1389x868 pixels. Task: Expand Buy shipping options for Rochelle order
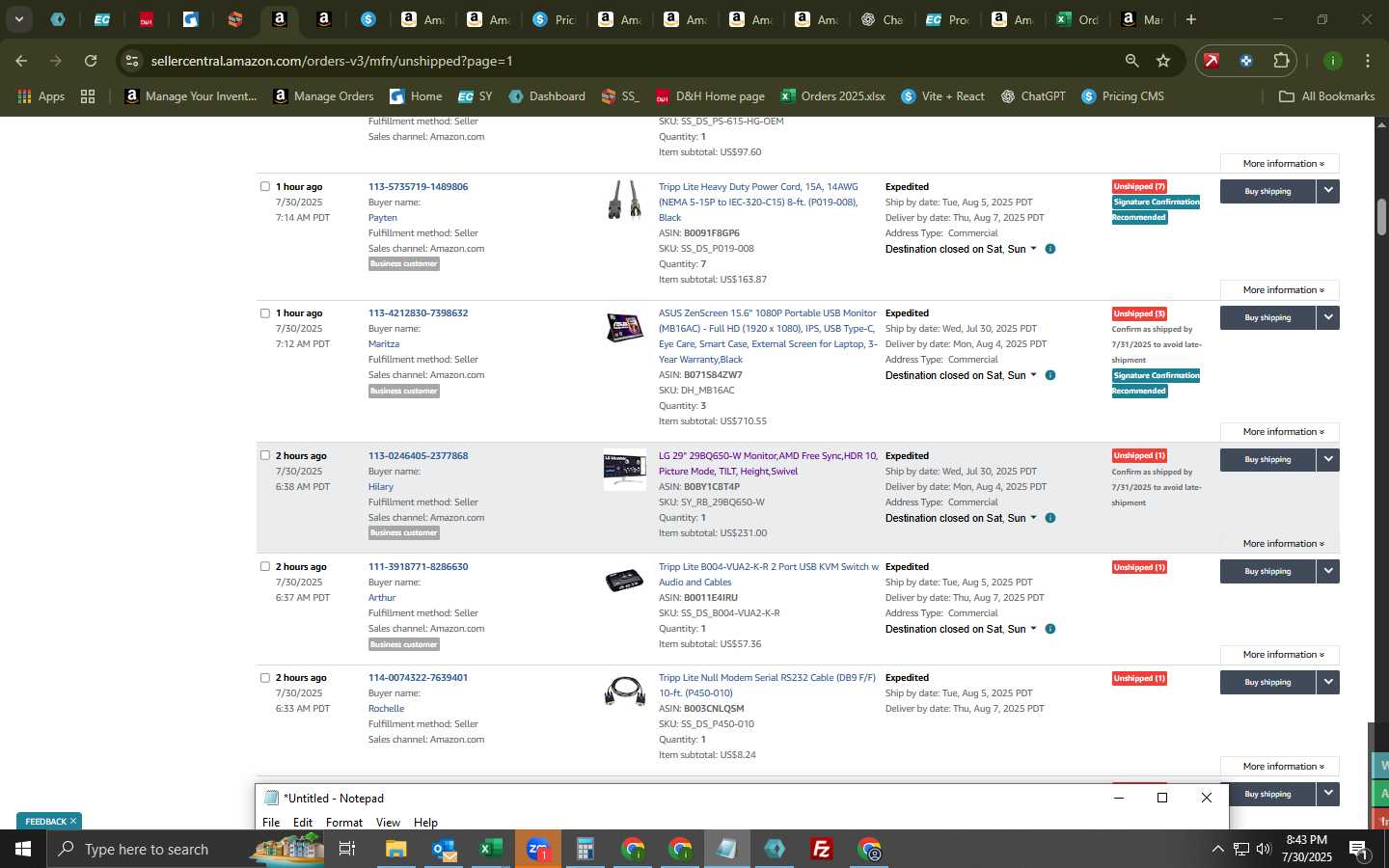coord(1328,682)
